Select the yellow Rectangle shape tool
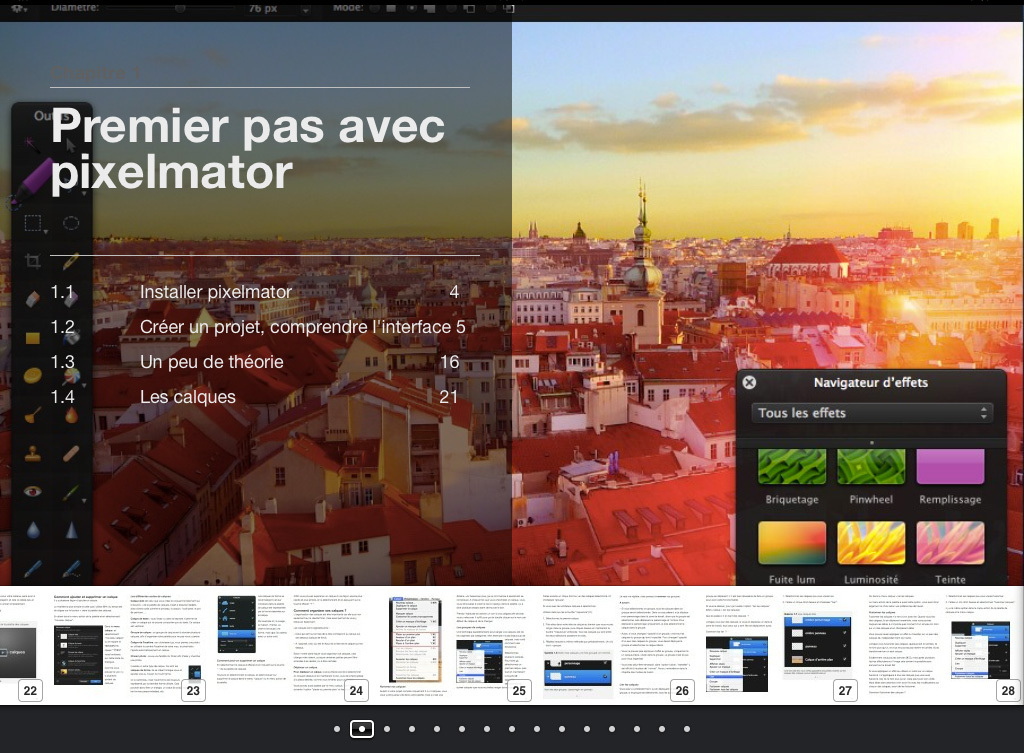 point(33,338)
